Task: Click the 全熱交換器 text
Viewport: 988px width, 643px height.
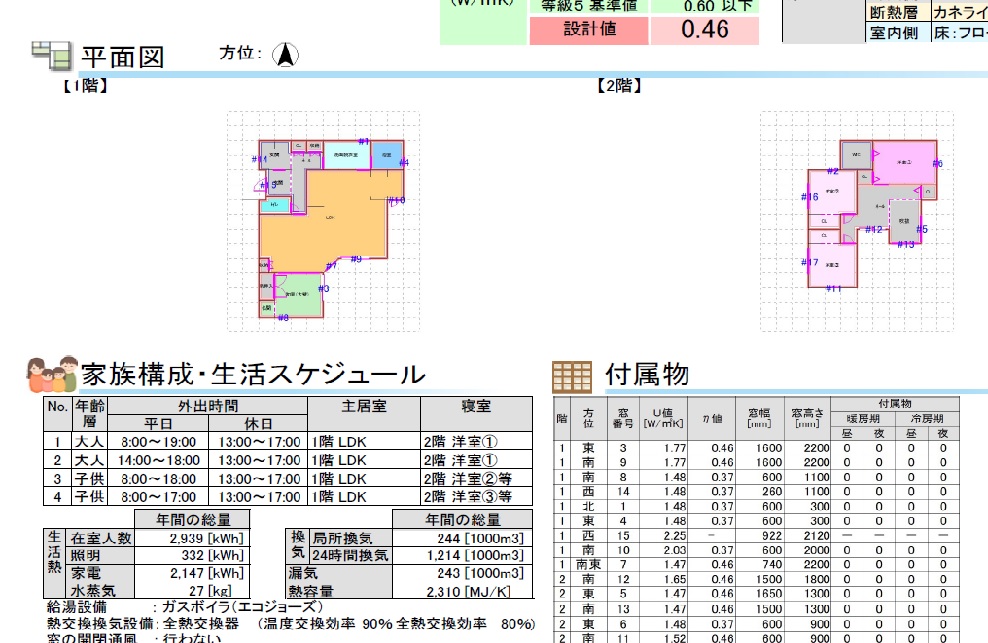Action: [201, 623]
